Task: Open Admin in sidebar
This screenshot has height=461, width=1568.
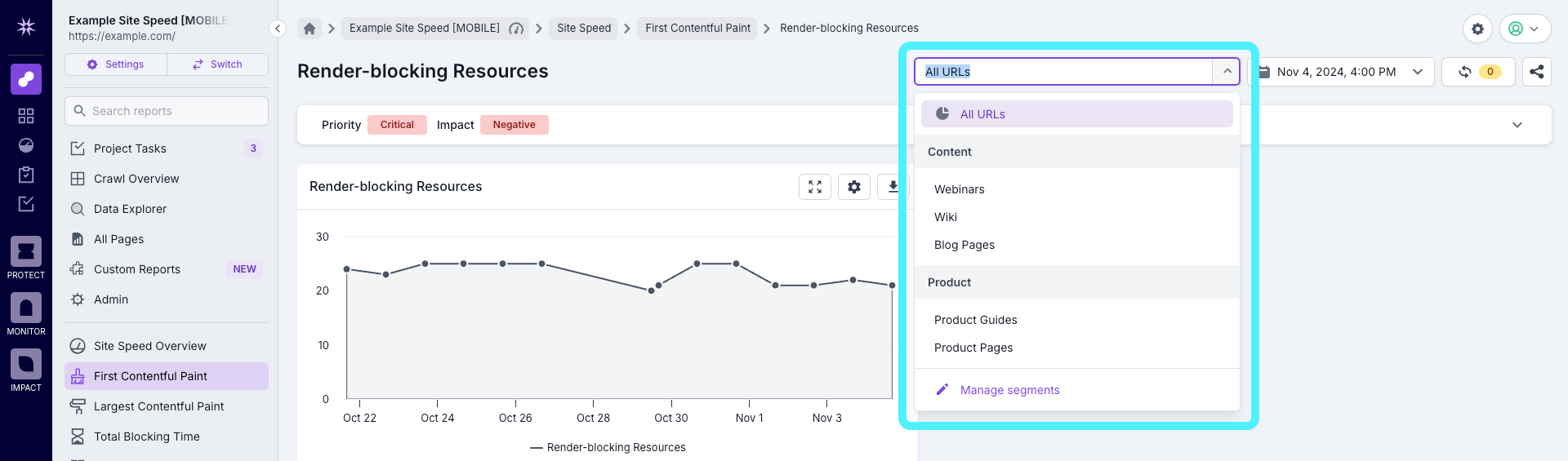Action: coord(167,299)
